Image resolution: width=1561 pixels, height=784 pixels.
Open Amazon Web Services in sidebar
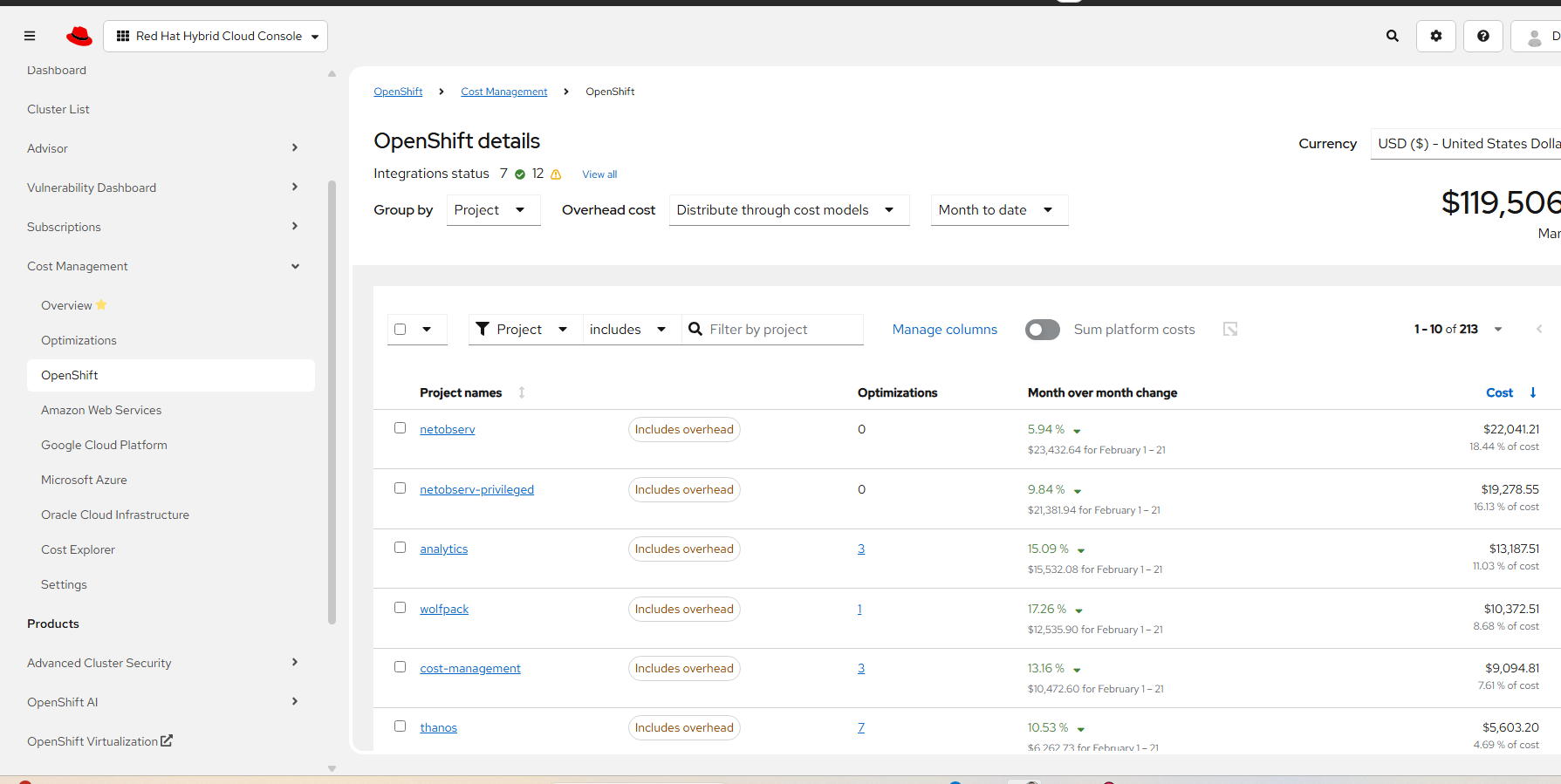pyautogui.click(x=101, y=410)
